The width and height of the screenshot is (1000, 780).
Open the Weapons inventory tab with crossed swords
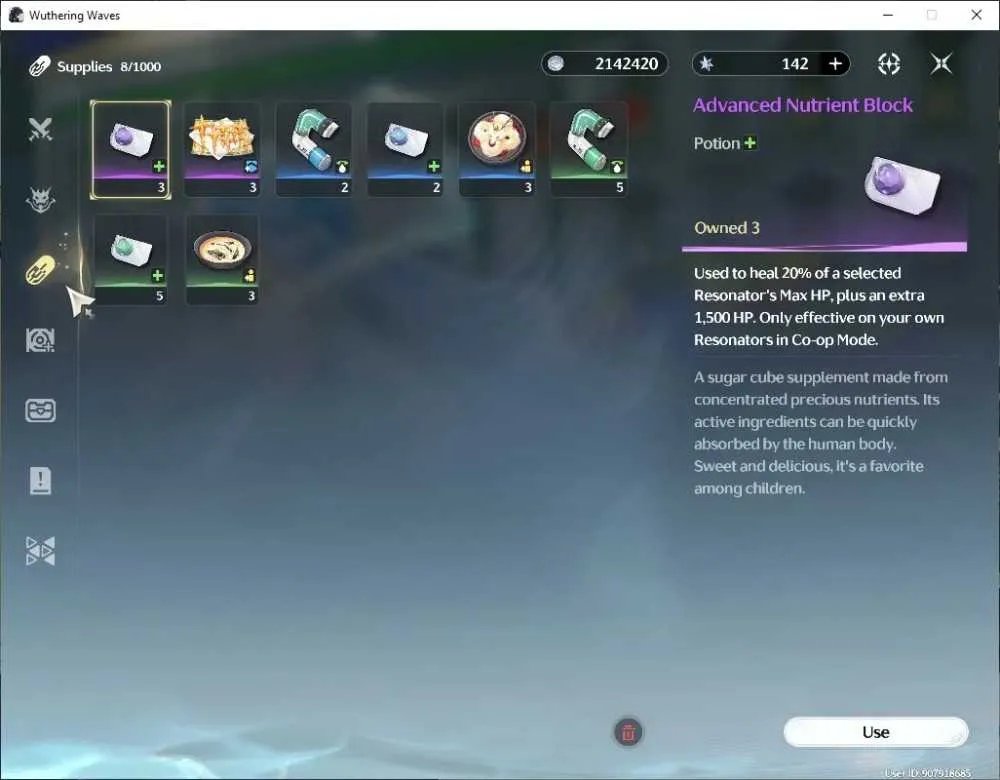click(40, 130)
